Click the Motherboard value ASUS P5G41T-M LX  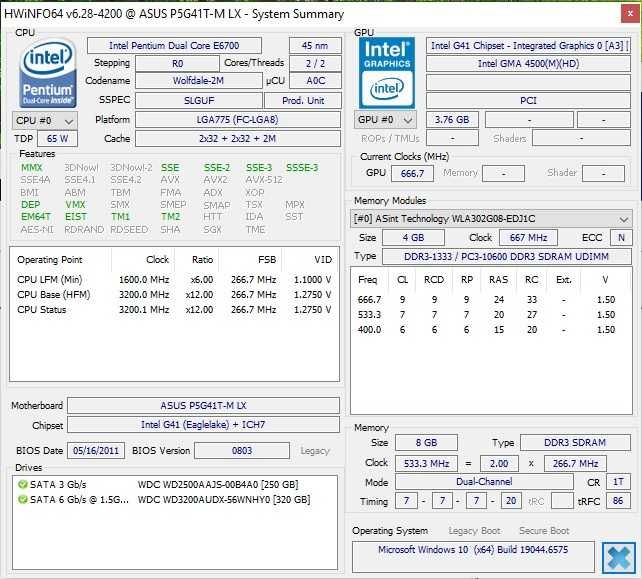203,405
